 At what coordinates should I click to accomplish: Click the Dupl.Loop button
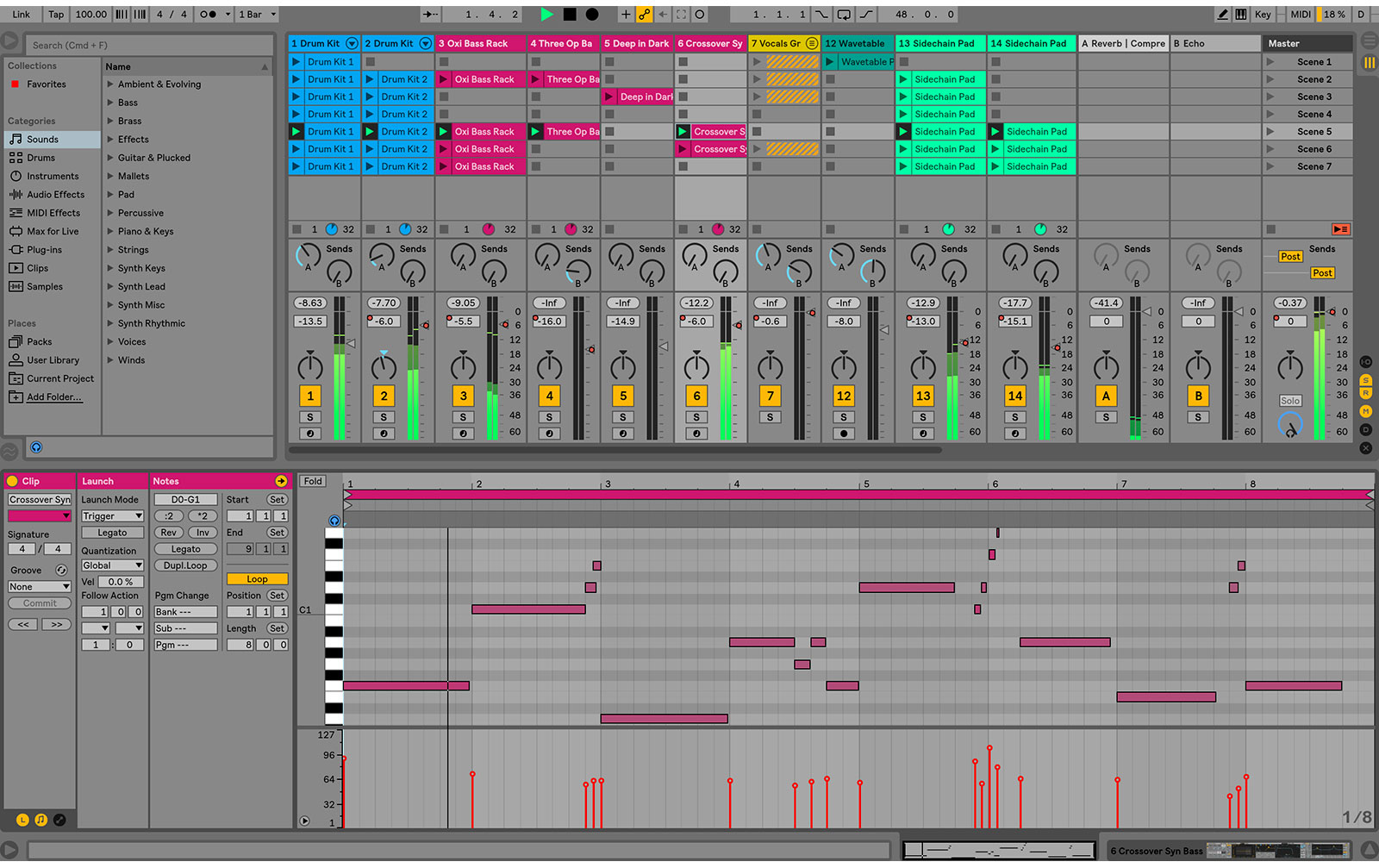pos(185,565)
